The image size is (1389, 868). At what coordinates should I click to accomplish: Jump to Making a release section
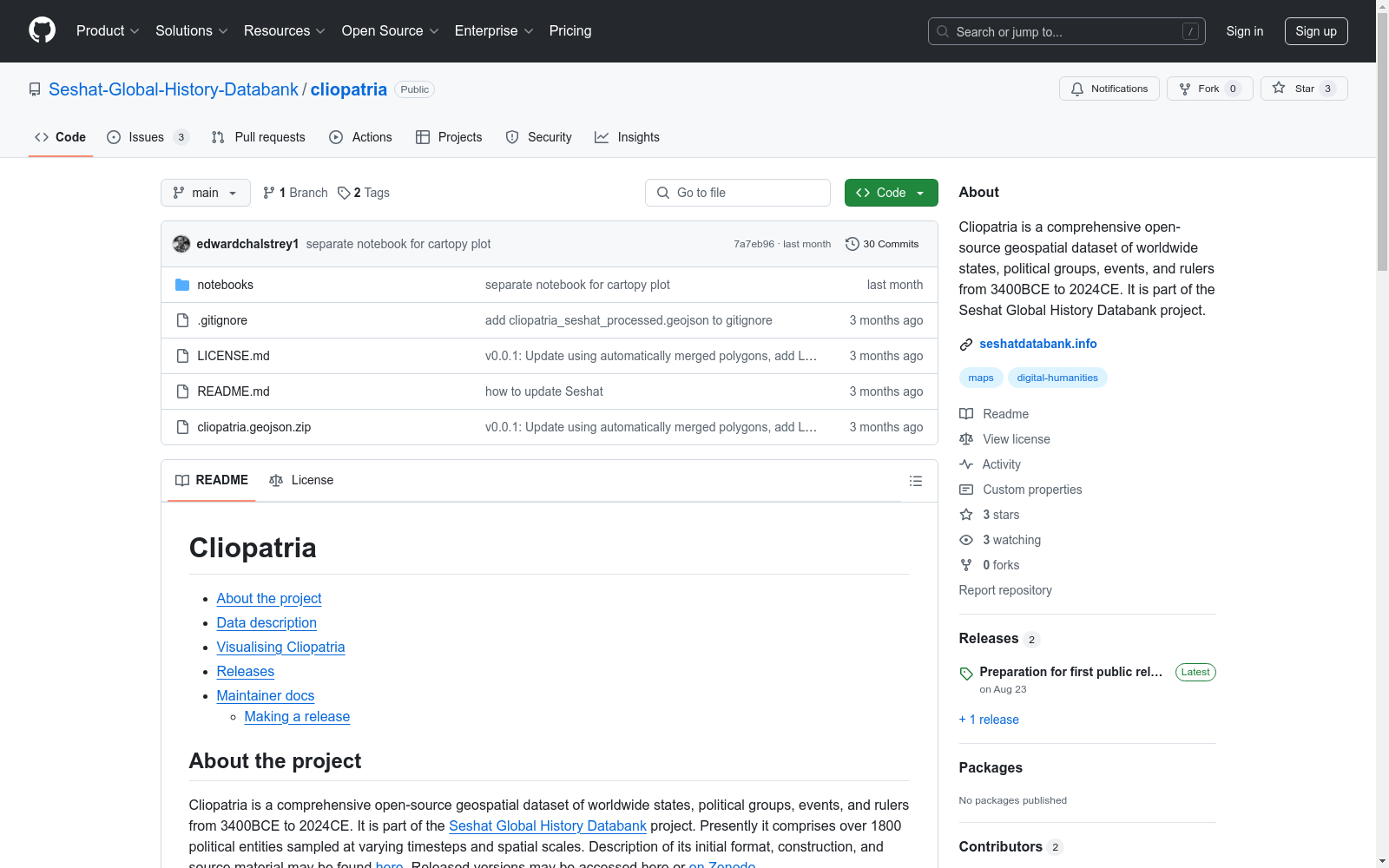click(297, 717)
